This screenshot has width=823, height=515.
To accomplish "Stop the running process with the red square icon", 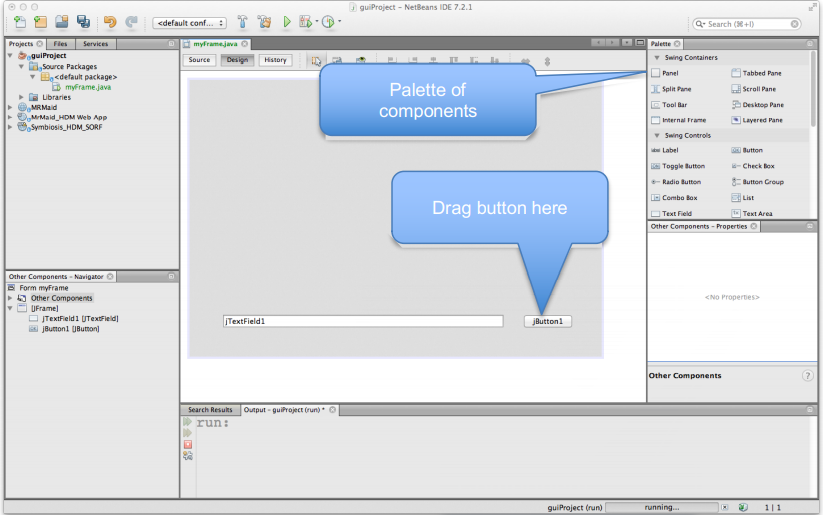I will pos(188,445).
